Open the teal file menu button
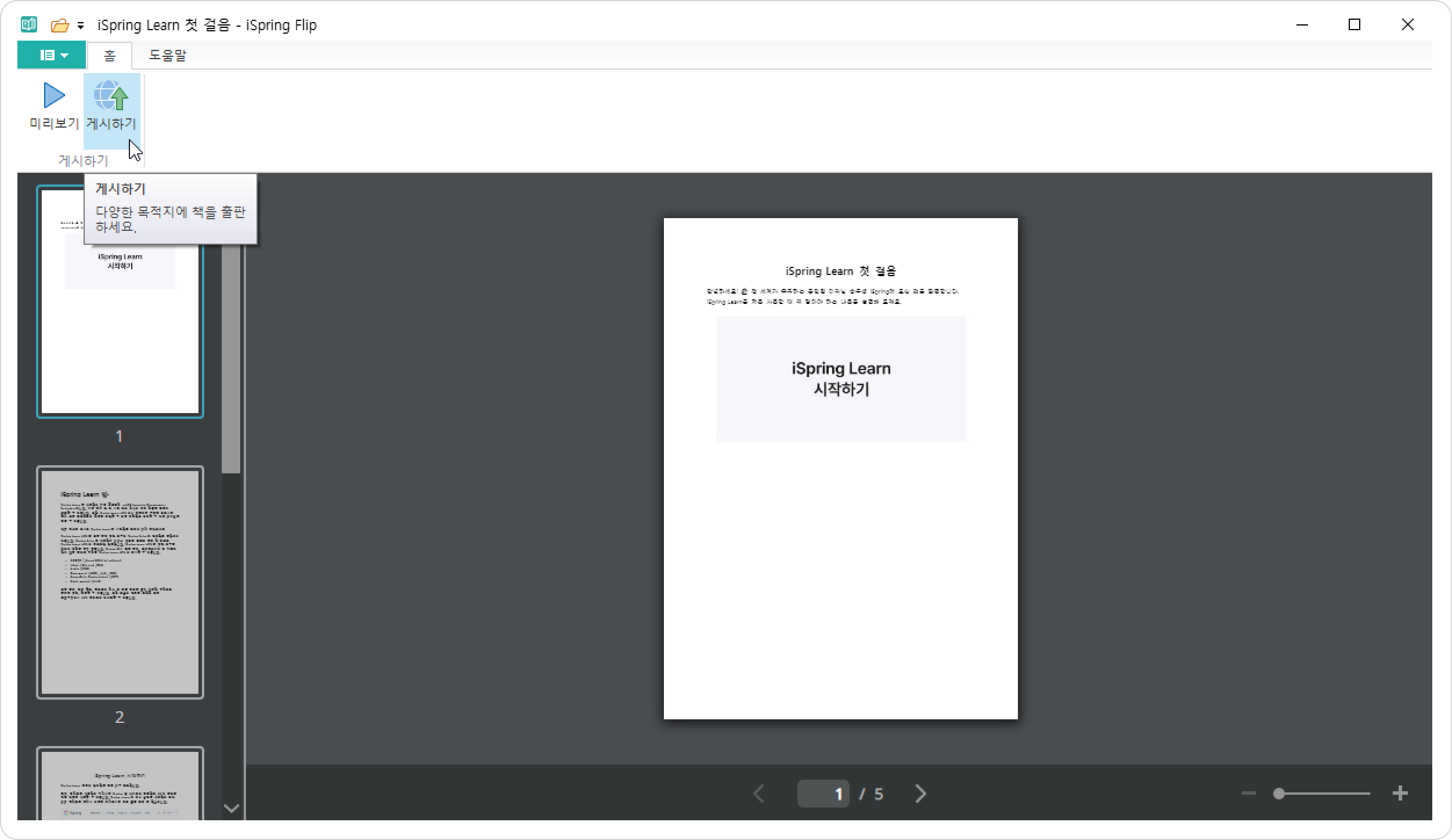Screen dimensions: 1452x840 click(52, 55)
